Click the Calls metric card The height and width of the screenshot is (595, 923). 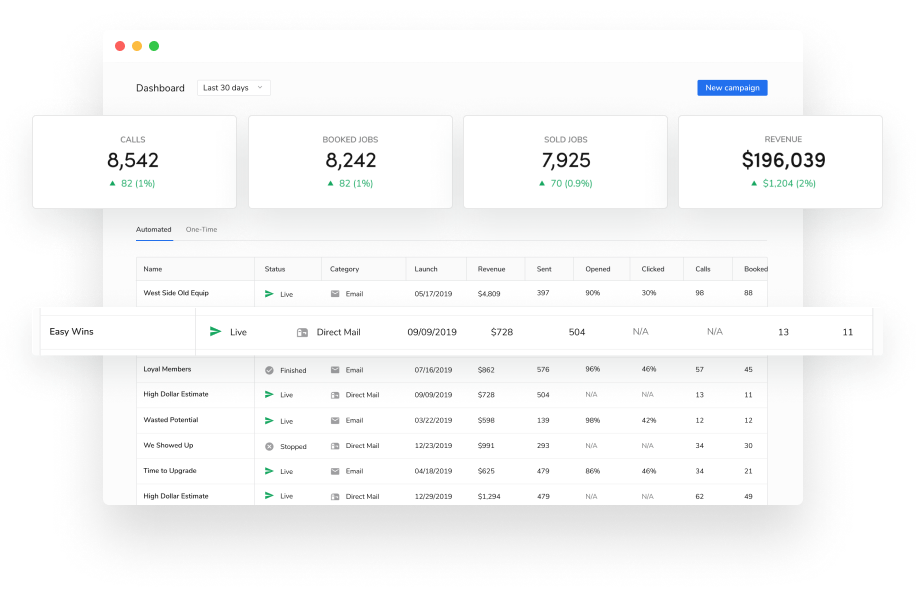pos(132,161)
